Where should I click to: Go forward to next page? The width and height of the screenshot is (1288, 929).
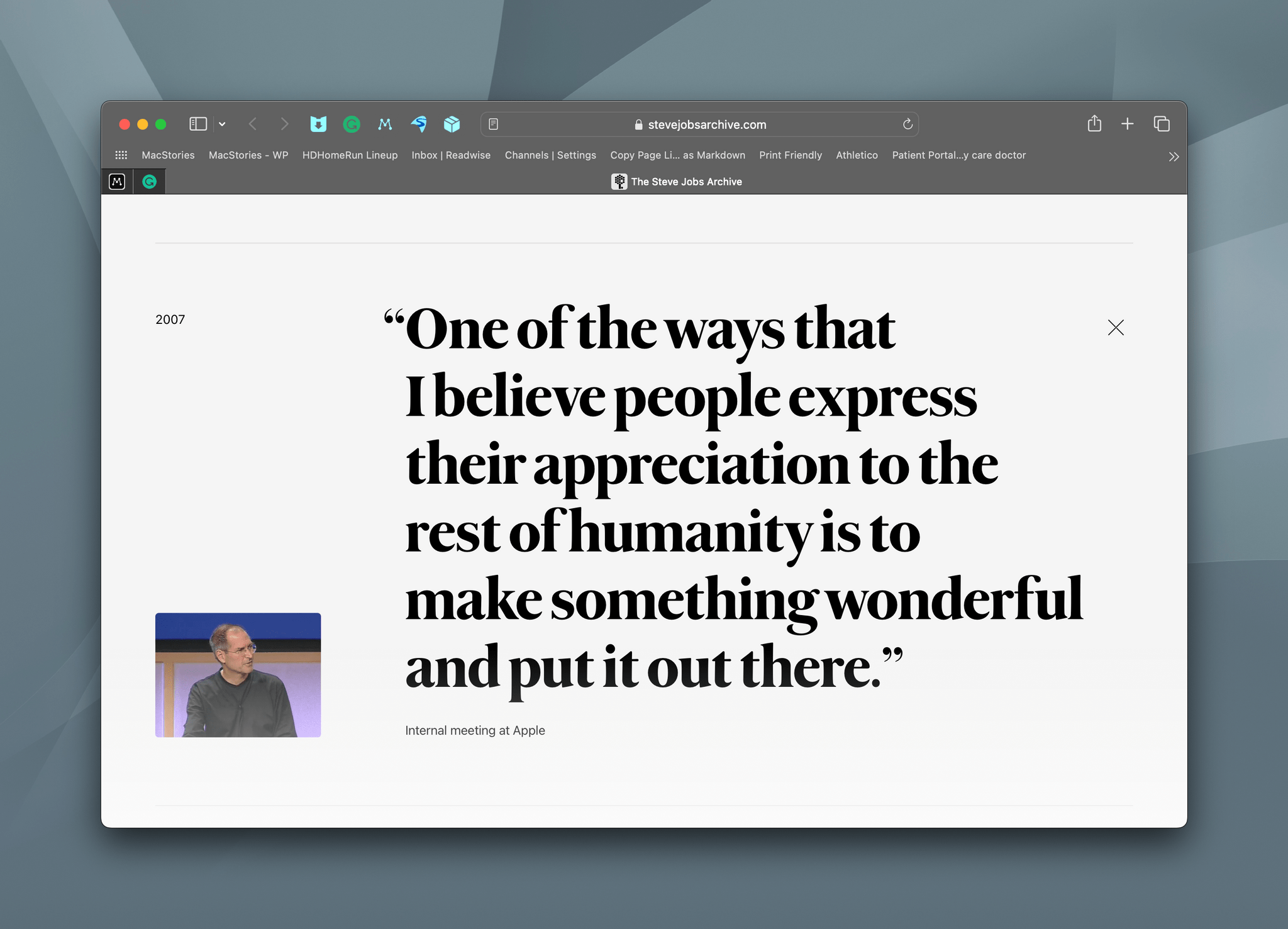[284, 124]
